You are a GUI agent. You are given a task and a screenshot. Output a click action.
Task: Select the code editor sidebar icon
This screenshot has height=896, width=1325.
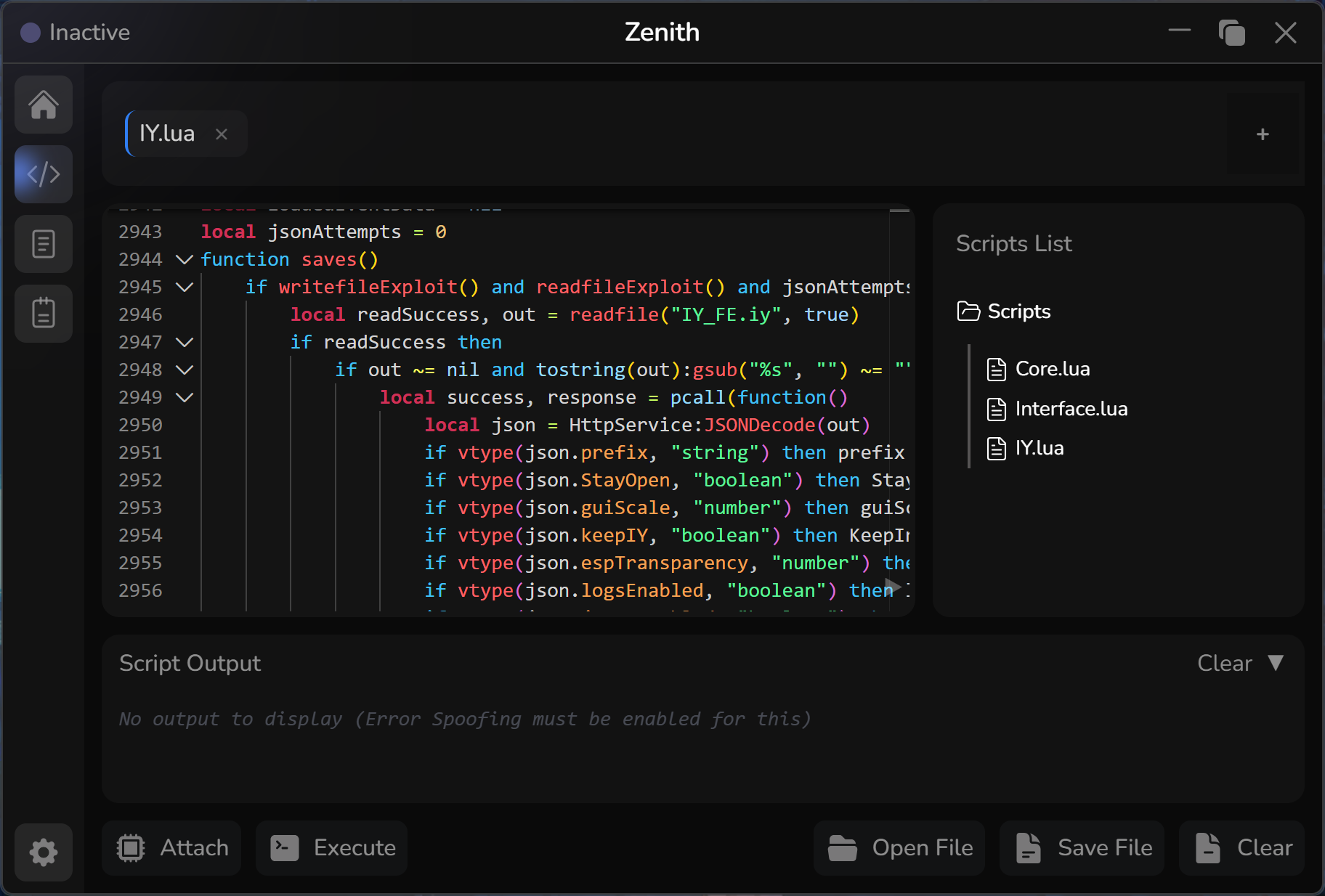tap(44, 174)
